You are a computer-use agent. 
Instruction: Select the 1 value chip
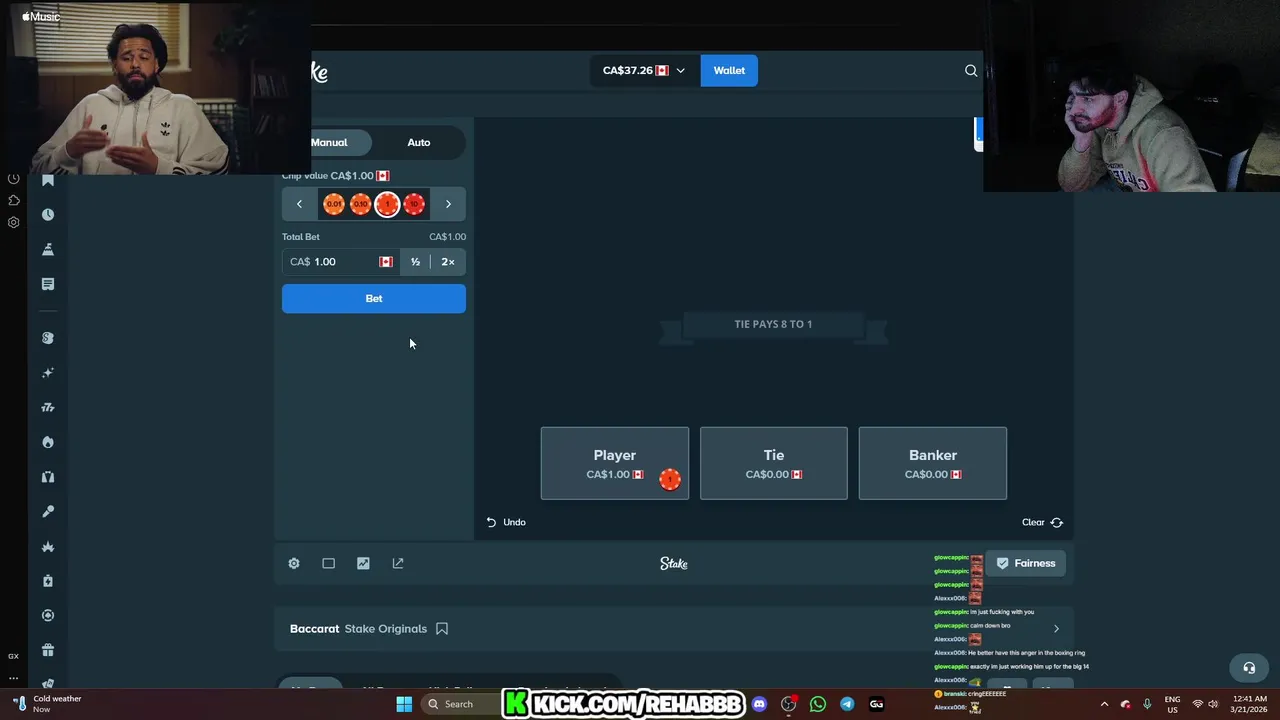[387, 204]
